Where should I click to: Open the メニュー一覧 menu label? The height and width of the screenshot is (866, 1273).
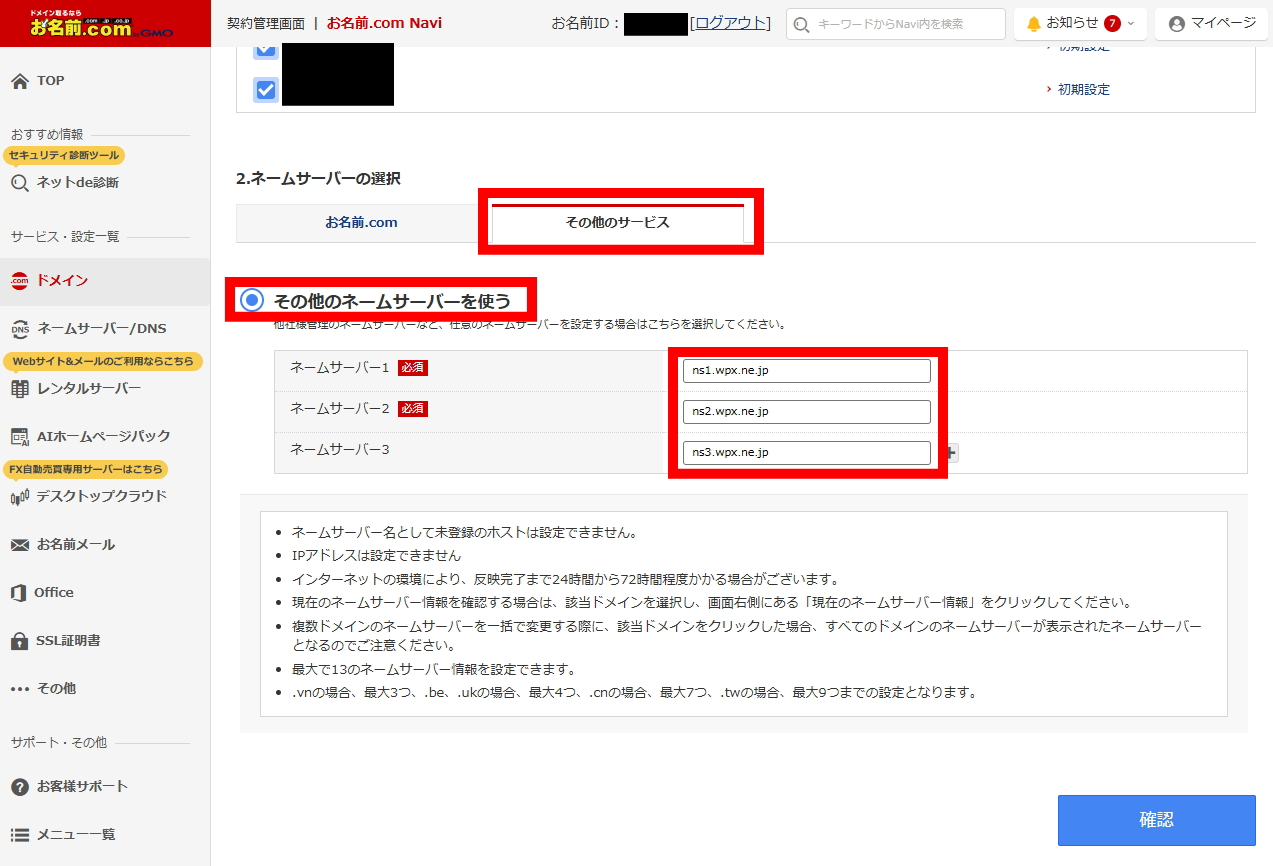[76, 835]
